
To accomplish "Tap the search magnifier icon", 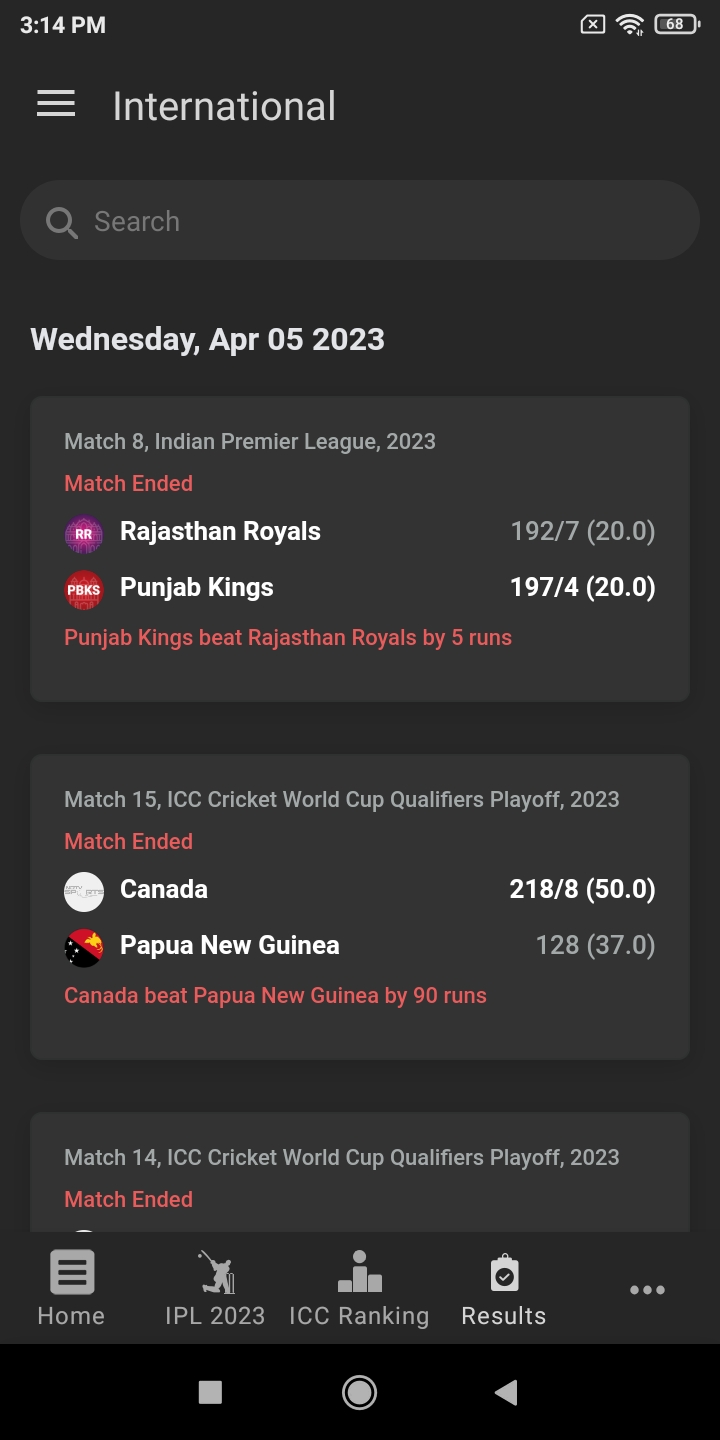I will click(x=61, y=222).
